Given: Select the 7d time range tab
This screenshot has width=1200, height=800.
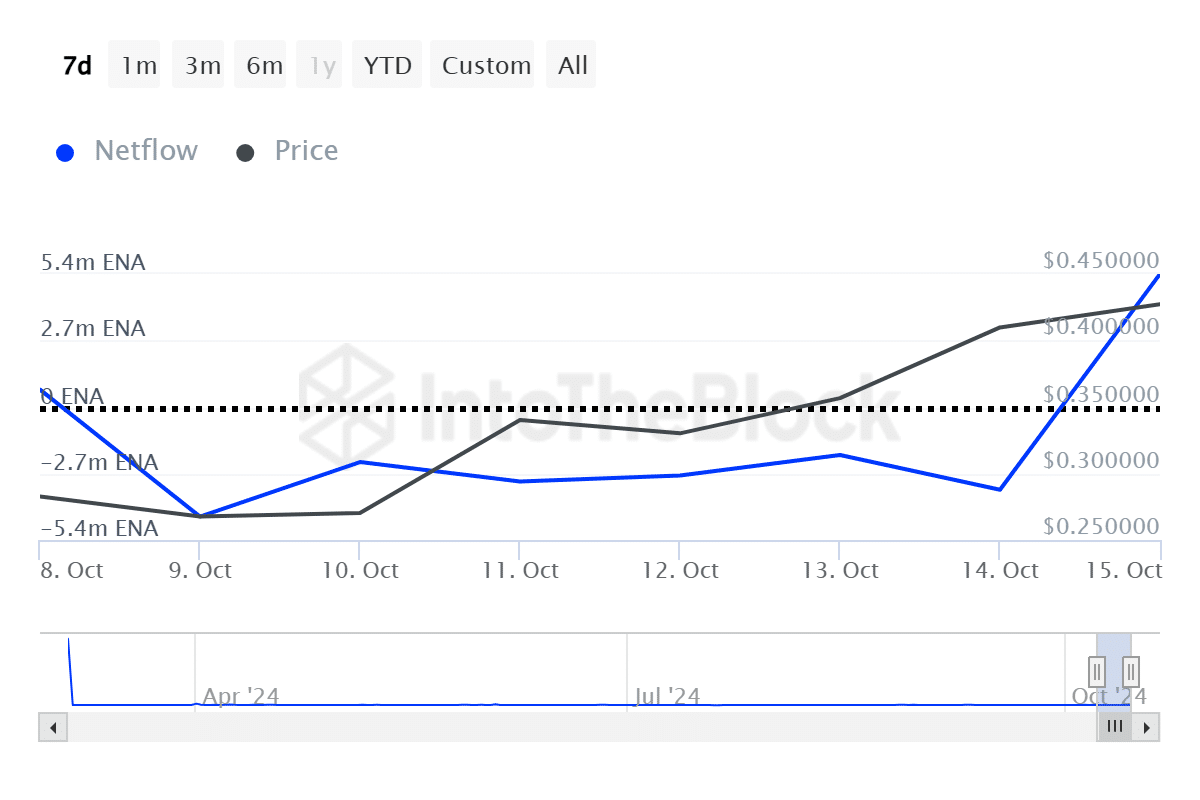Looking at the screenshot, I should pyautogui.click(x=76, y=64).
